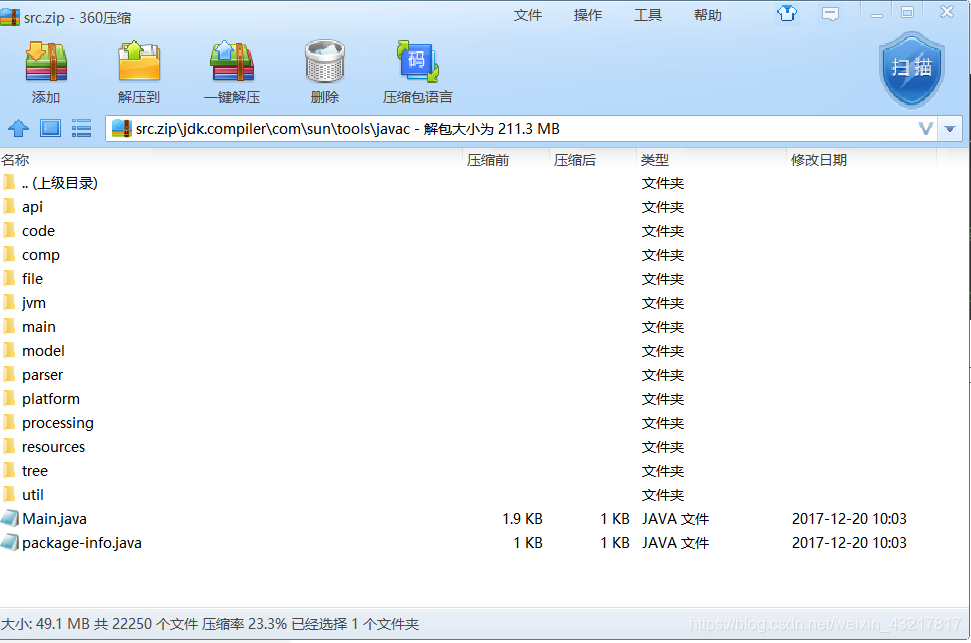
Task: Switch to large icon view mode
Action: coord(50,128)
